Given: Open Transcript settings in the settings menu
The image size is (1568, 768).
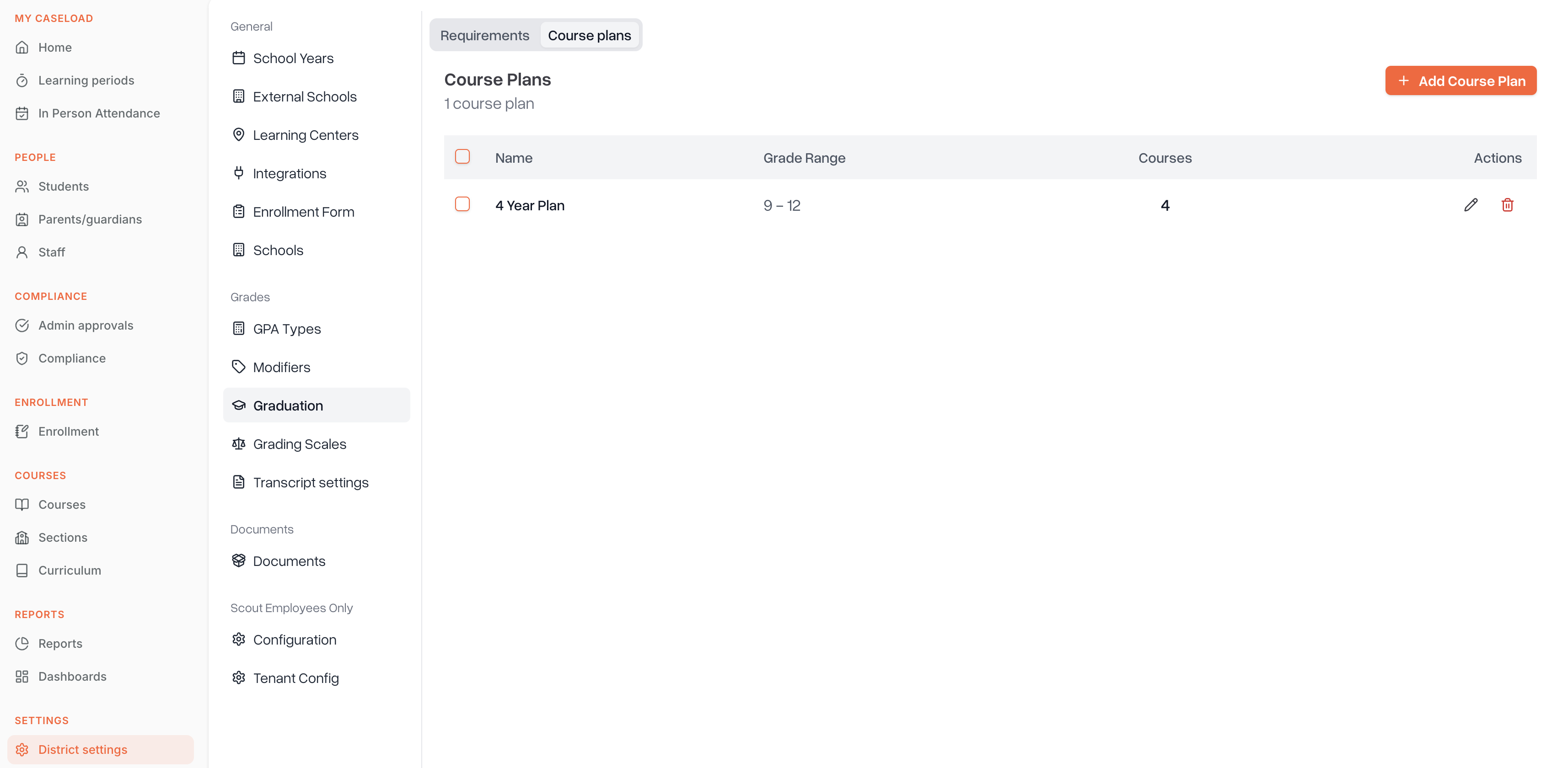Looking at the screenshot, I should [311, 482].
